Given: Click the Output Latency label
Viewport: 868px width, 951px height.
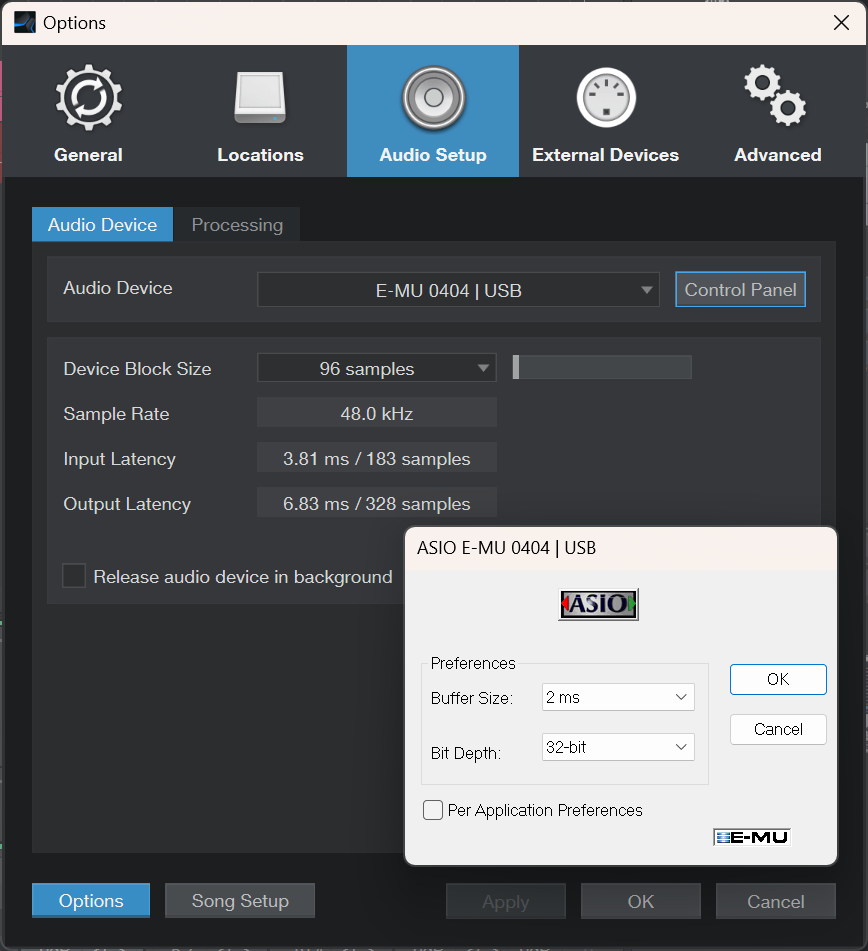Looking at the screenshot, I should [127, 504].
